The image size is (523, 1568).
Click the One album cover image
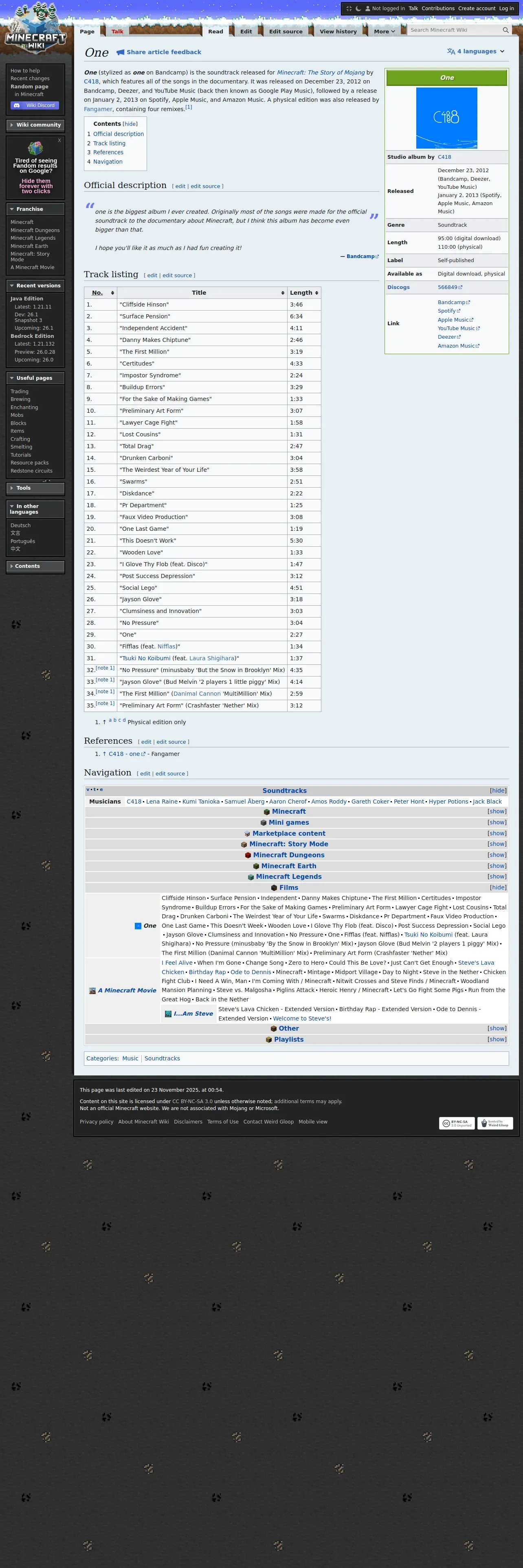click(446, 118)
